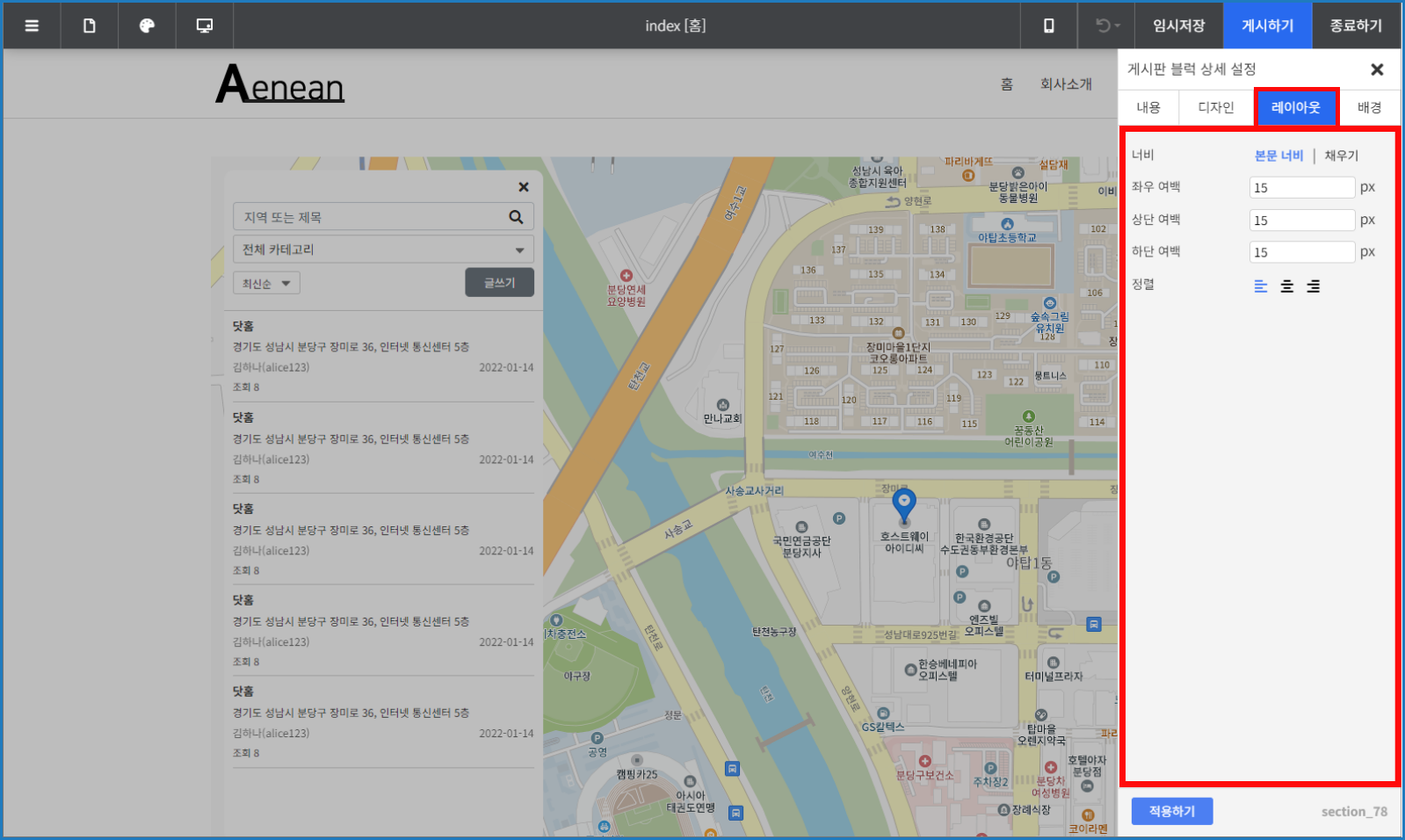The width and height of the screenshot is (1405, 840).
Task: Close the 게시판 블럭 상세 설정 panel
Action: [x=1377, y=69]
